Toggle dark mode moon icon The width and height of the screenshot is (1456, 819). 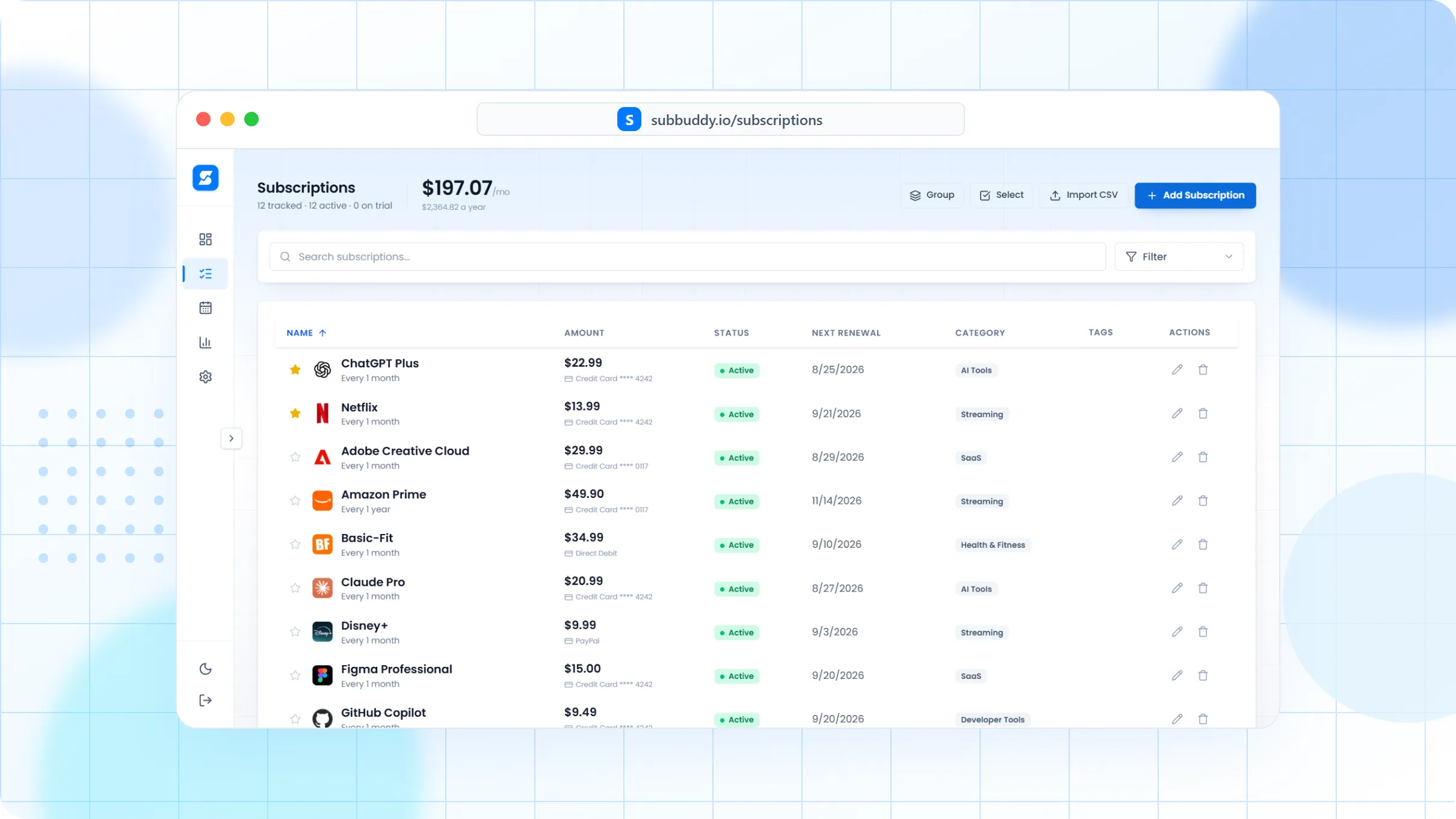click(x=205, y=669)
